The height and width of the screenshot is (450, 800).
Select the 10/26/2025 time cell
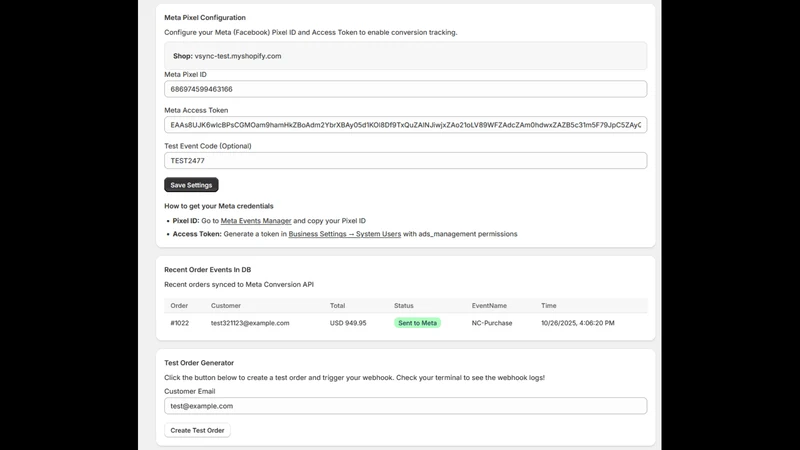click(578, 323)
